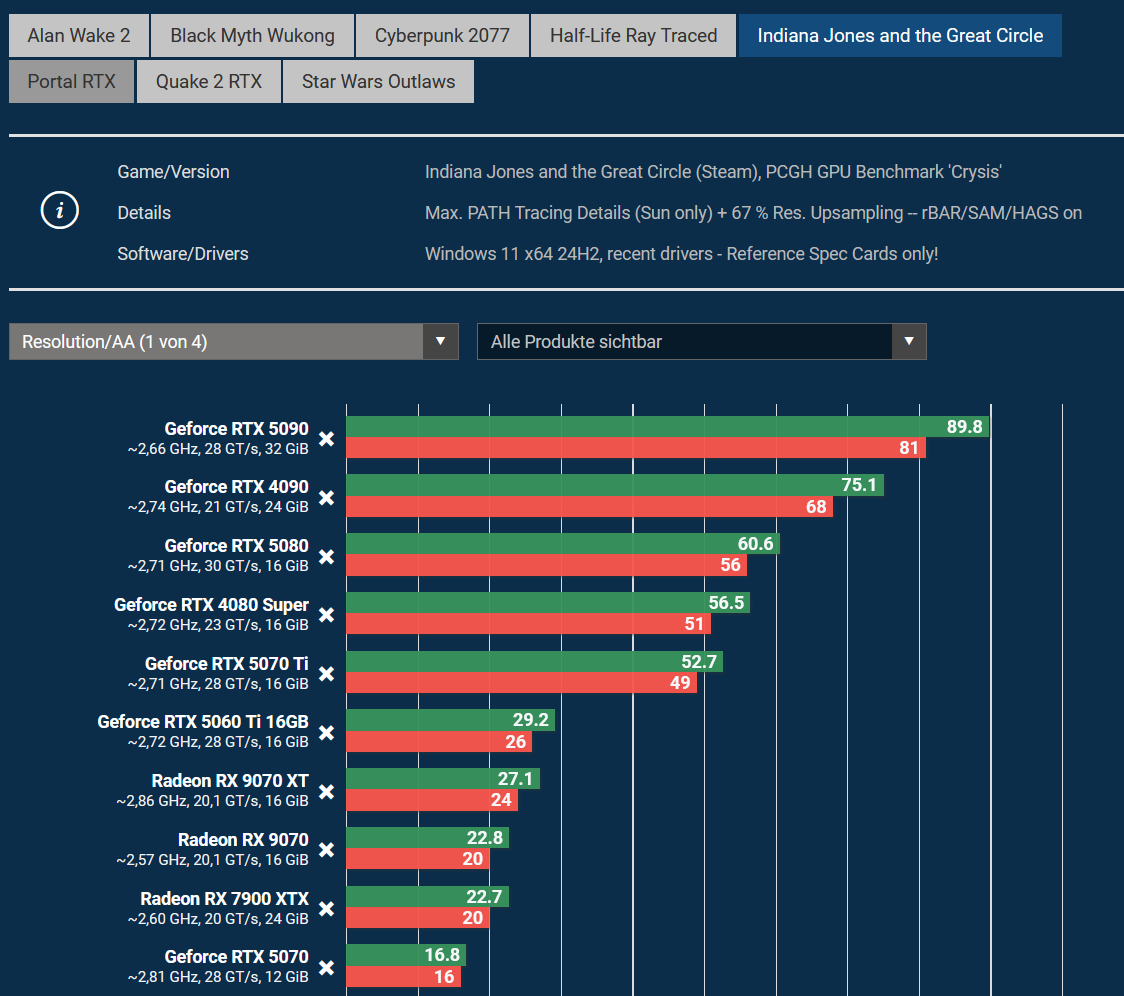The width and height of the screenshot is (1124, 996).
Task: Click the green 29.2 bar for RTX 5060 Ti
Action: [x=450, y=720]
